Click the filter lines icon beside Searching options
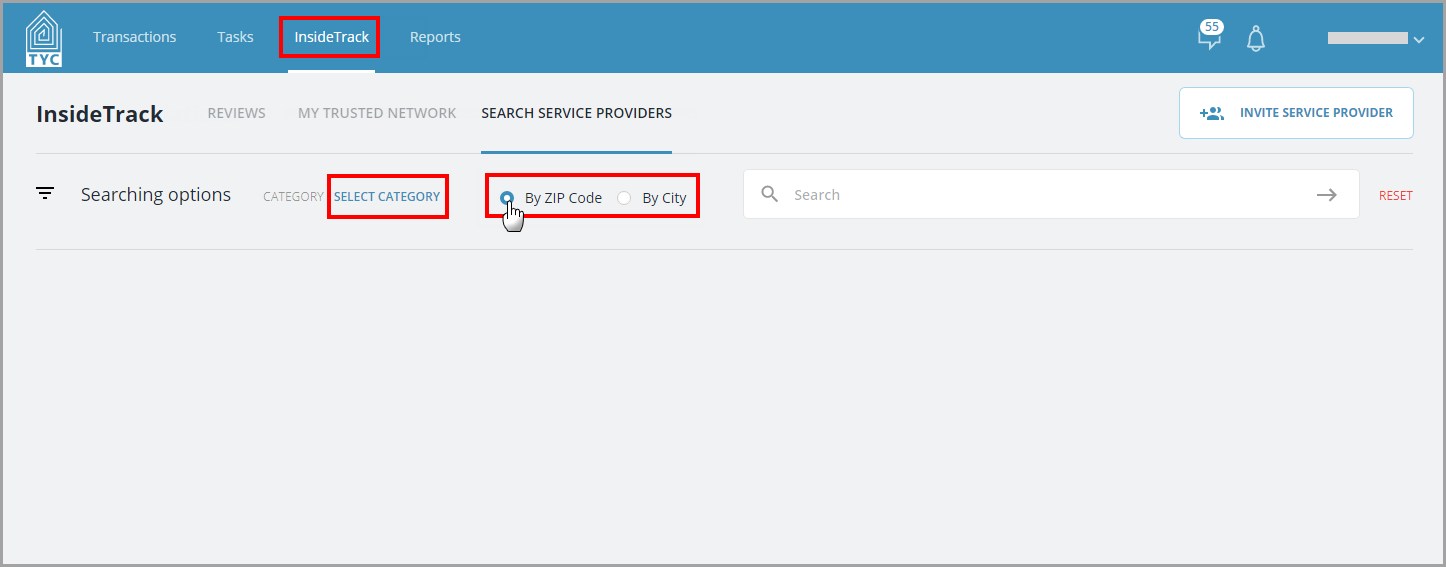 pyautogui.click(x=45, y=194)
